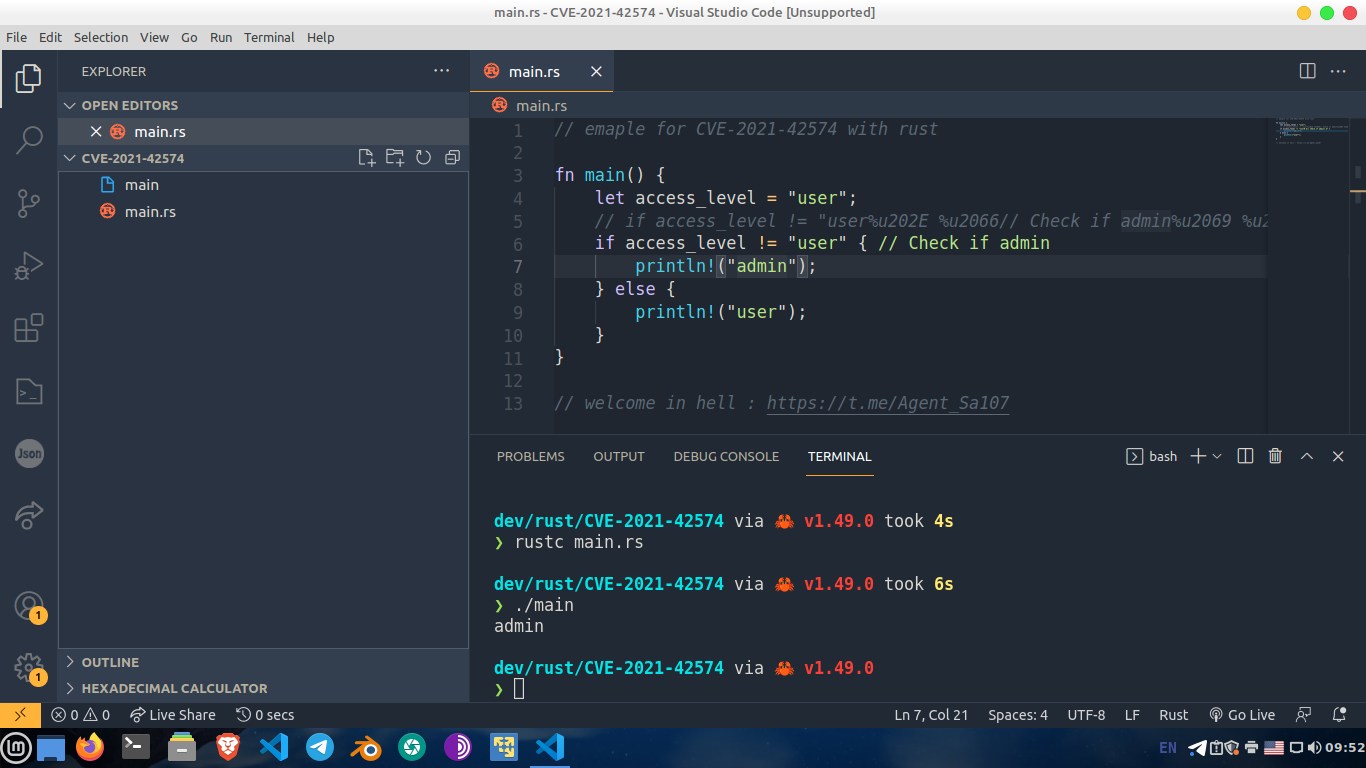Viewport: 1366px width, 768px height.
Task: Open the Telegram link in the code comment
Action: click(888, 403)
